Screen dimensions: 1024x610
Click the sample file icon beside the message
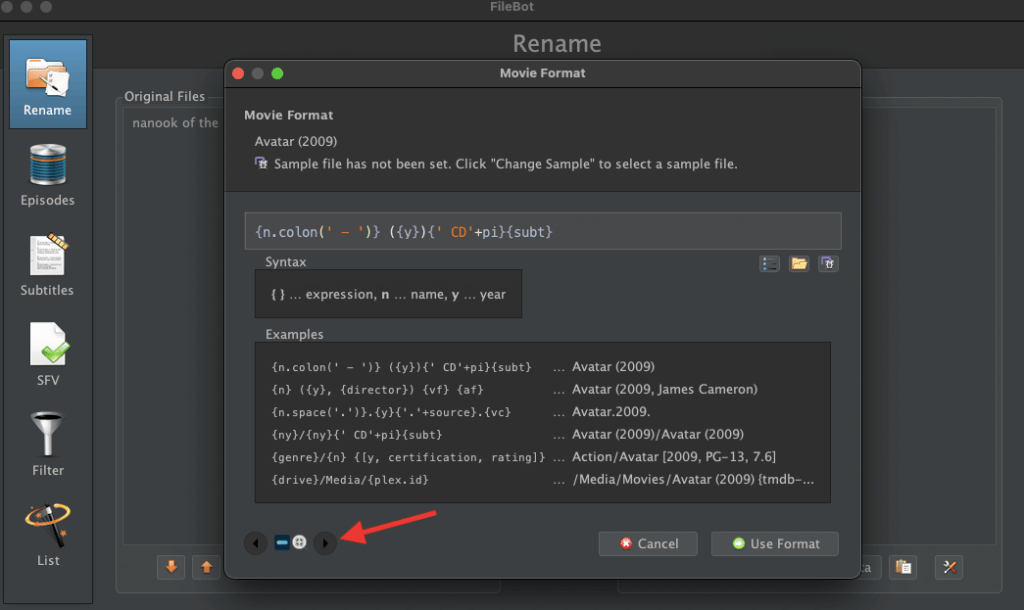click(x=261, y=163)
